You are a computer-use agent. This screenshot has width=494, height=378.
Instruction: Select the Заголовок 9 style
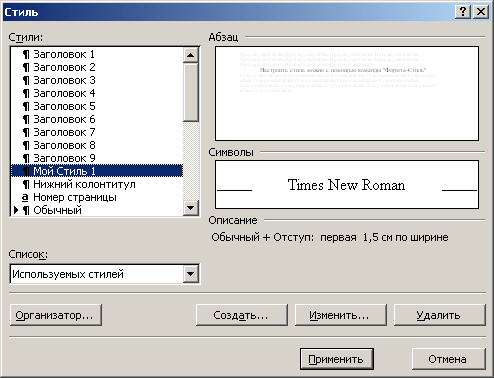97,158
